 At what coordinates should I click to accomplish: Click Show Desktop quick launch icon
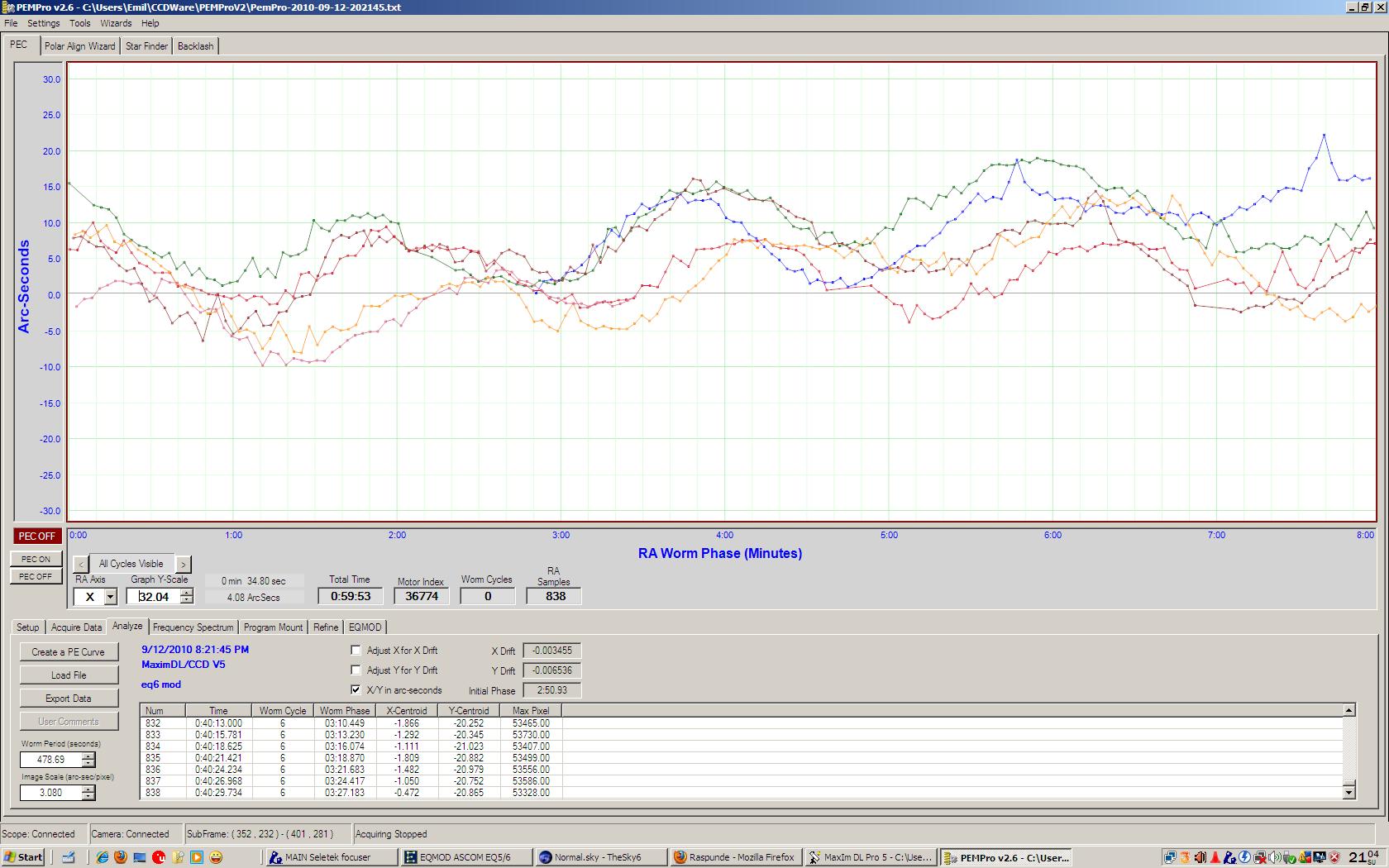tap(140, 857)
